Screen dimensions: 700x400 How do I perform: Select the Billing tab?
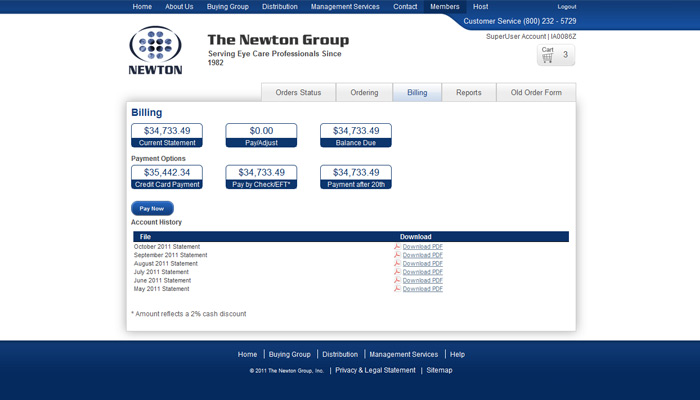click(x=417, y=92)
